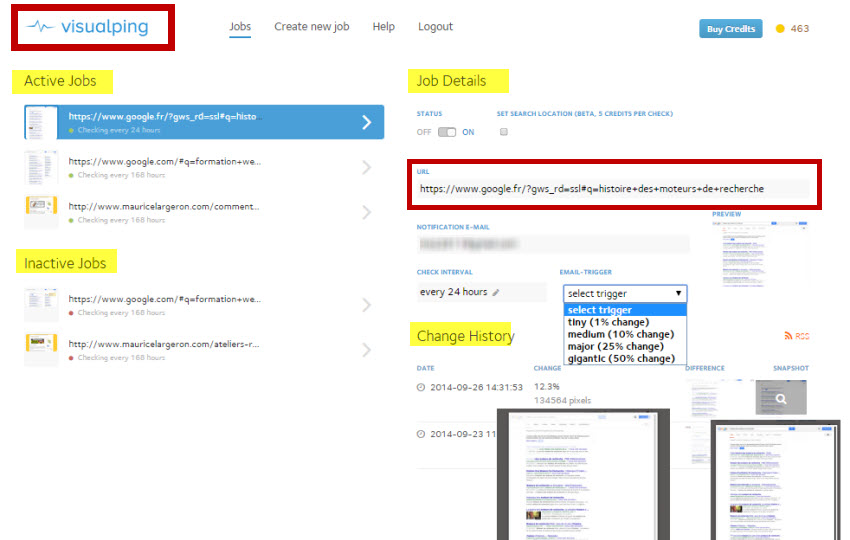Choose major (25% change) trigger option
This screenshot has height=540, width=850.
coord(625,346)
